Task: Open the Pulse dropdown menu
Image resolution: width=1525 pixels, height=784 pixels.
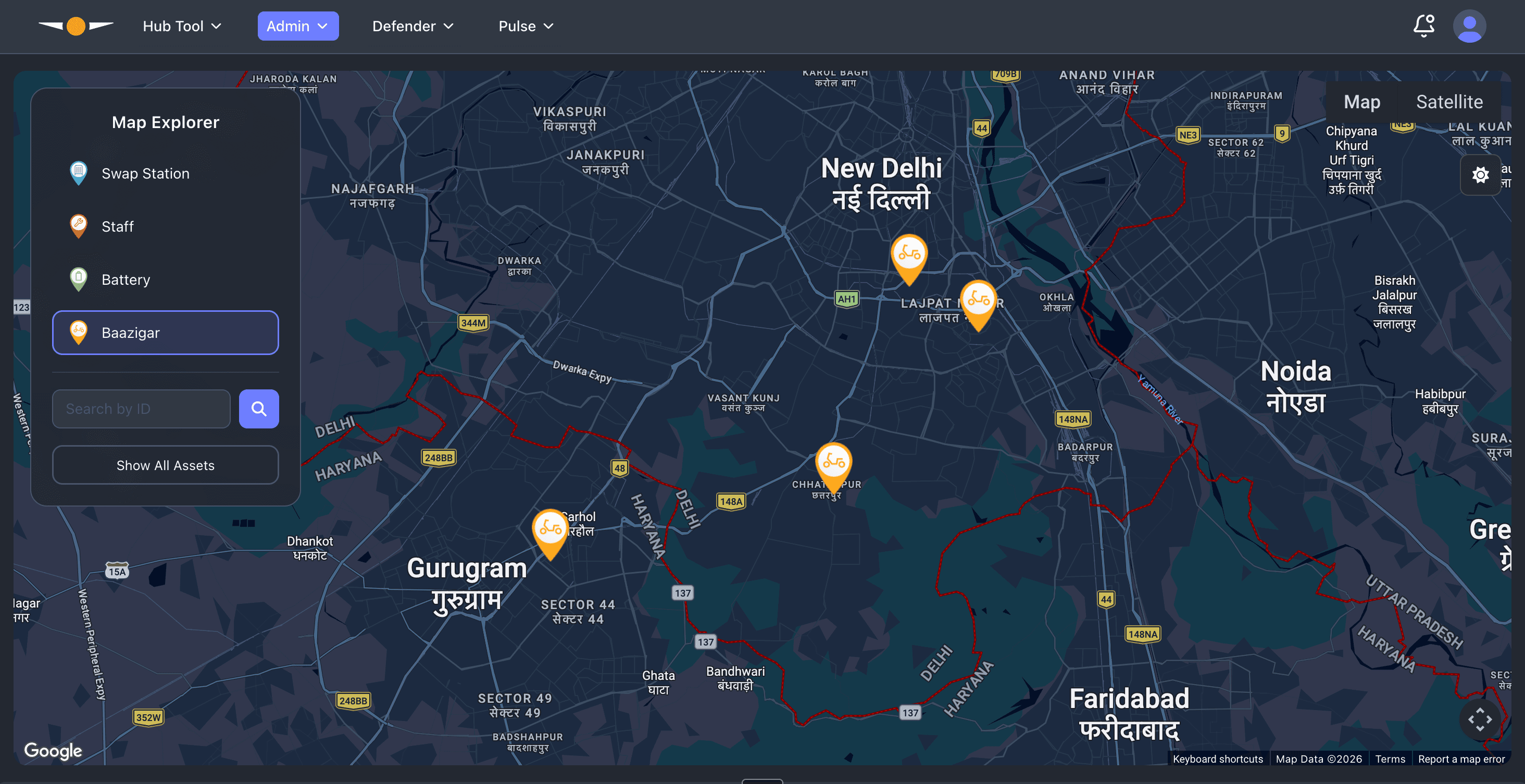Action: [526, 26]
